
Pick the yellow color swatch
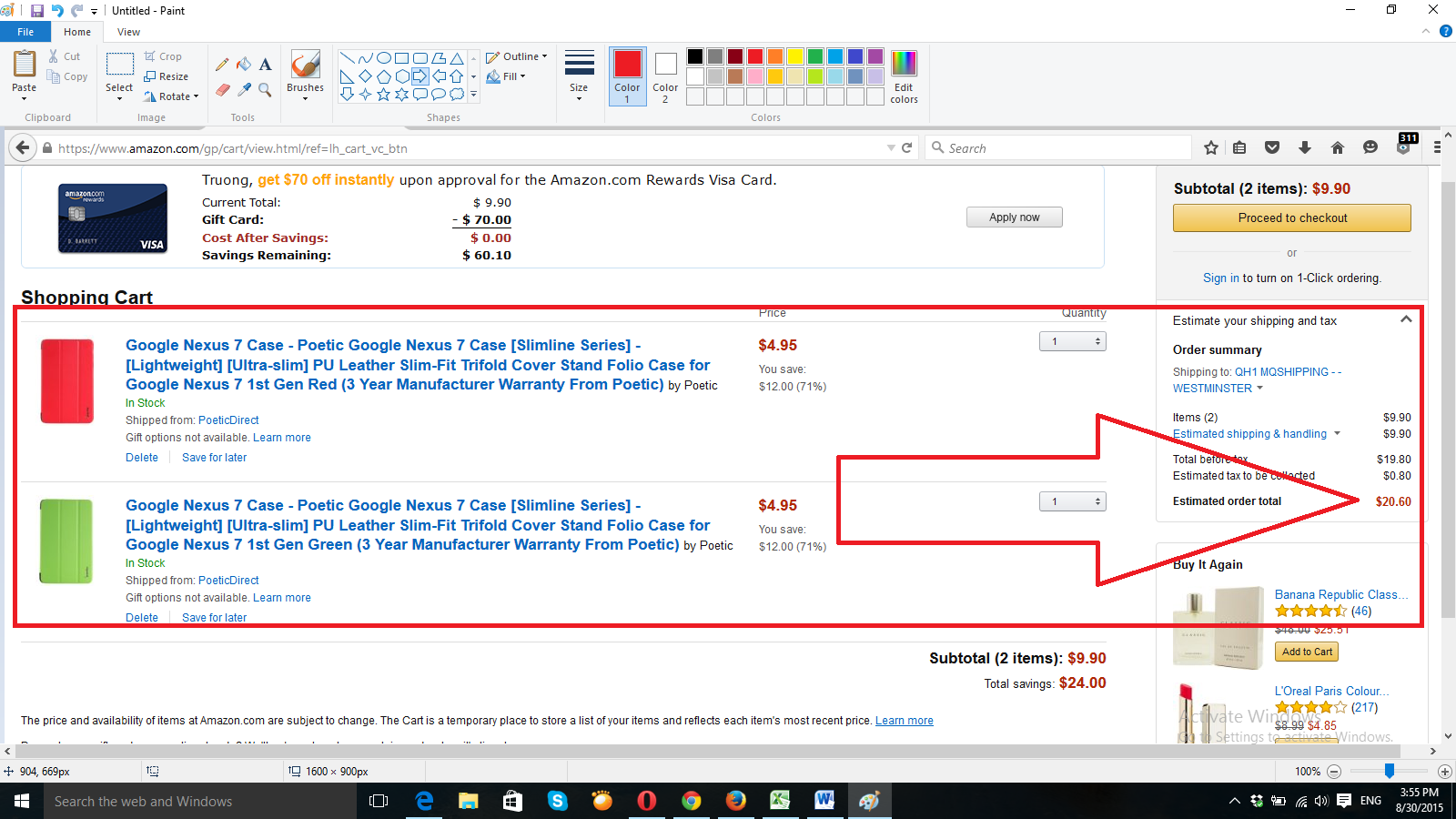click(795, 56)
